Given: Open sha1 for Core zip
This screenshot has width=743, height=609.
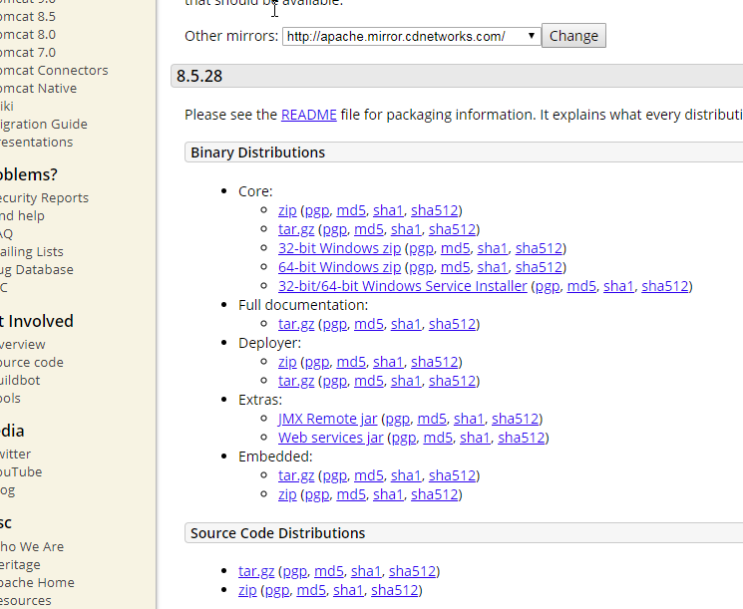Looking at the screenshot, I should click(x=388, y=210).
